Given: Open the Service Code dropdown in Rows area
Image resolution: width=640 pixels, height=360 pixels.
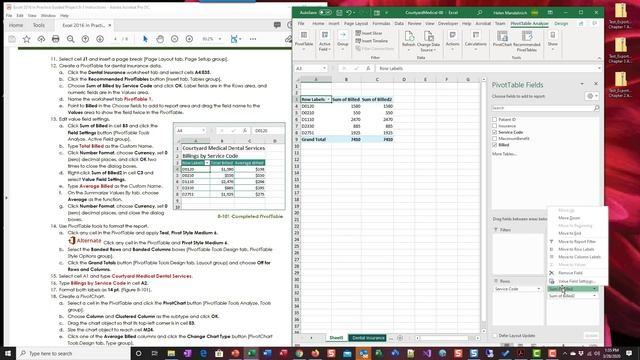Looking at the screenshot, I should [538, 289].
